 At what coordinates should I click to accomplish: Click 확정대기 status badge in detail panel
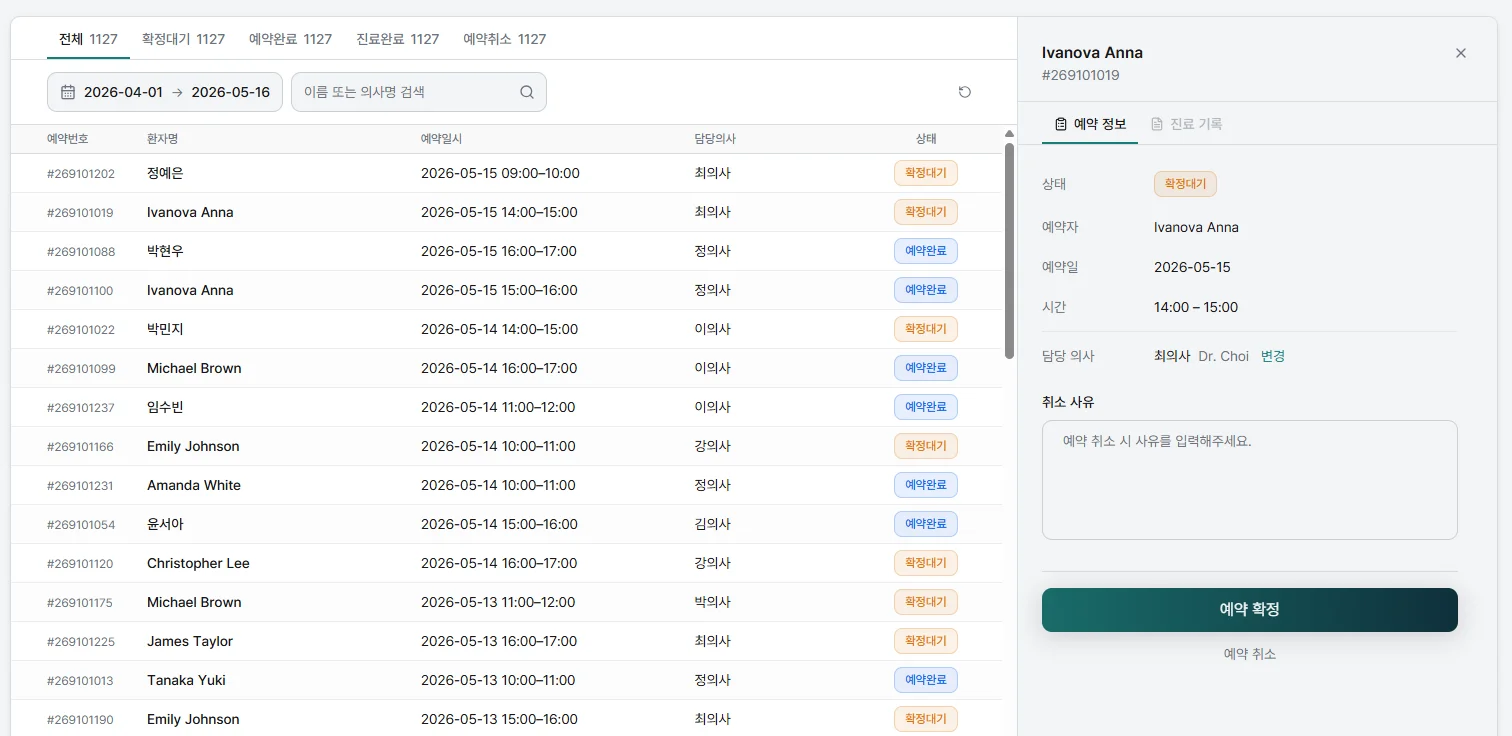pyautogui.click(x=1185, y=184)
